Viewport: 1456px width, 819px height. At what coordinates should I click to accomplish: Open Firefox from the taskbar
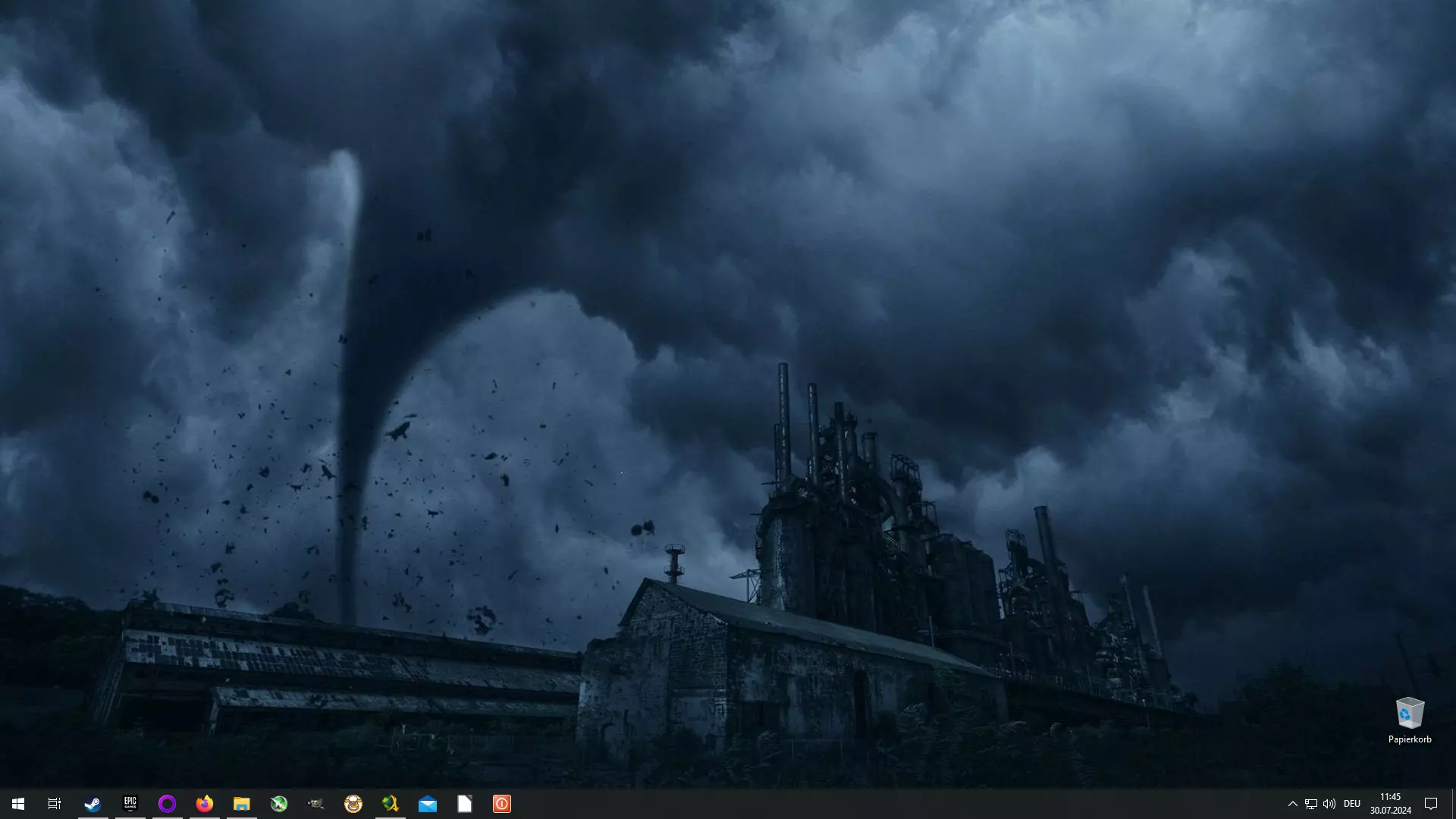tap(204, 804)
